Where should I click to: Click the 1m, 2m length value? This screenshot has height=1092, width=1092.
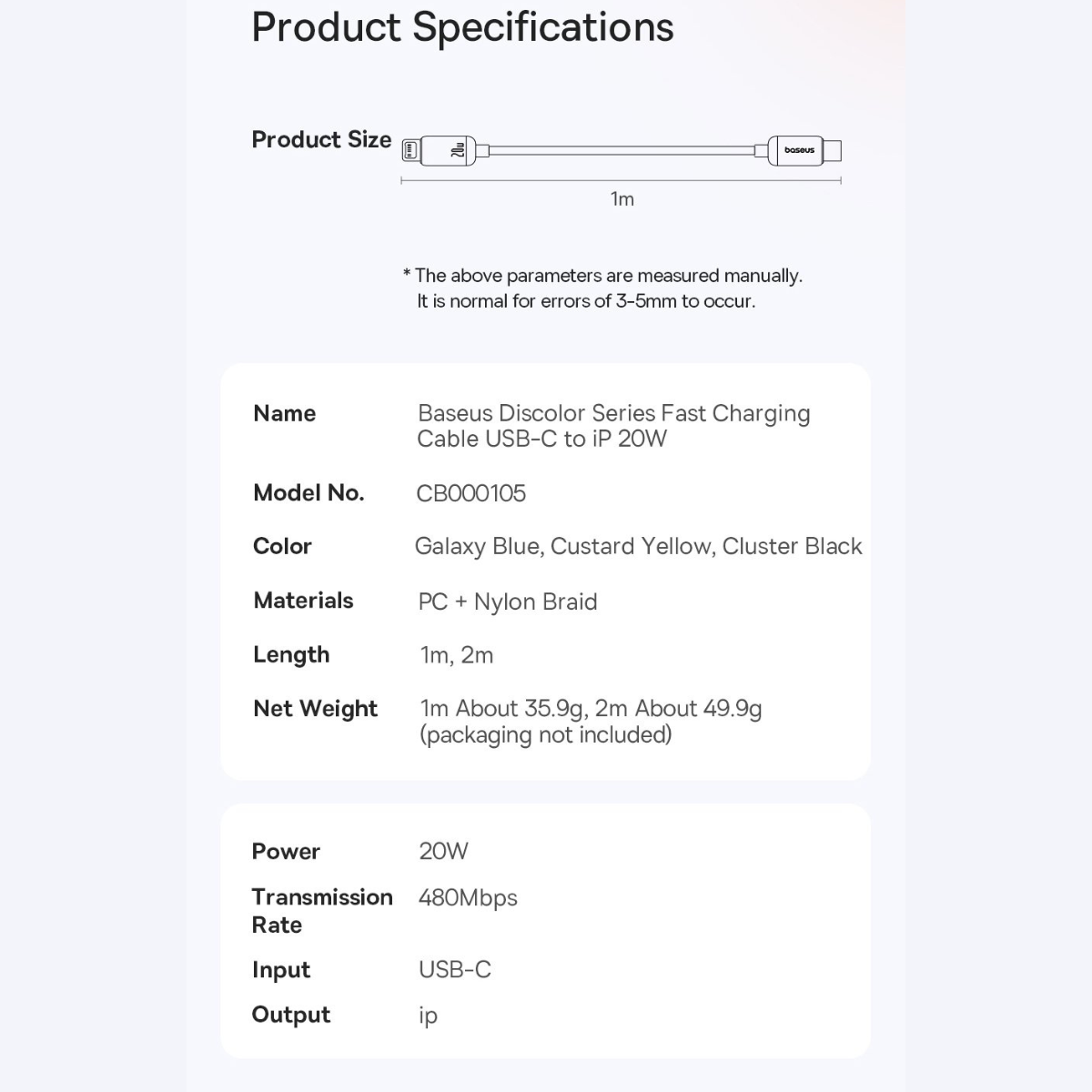pyautogui.click(x=456, y=655)
